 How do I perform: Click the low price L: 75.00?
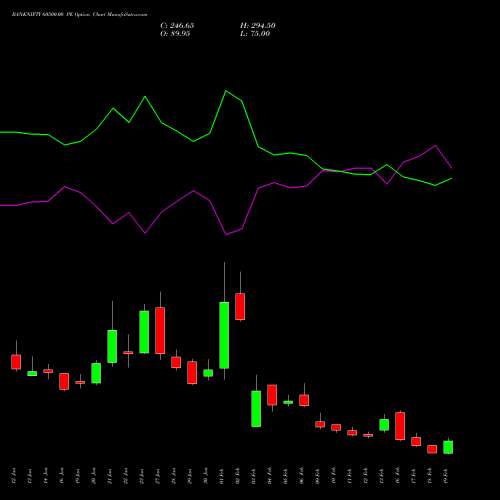point(255,33)
